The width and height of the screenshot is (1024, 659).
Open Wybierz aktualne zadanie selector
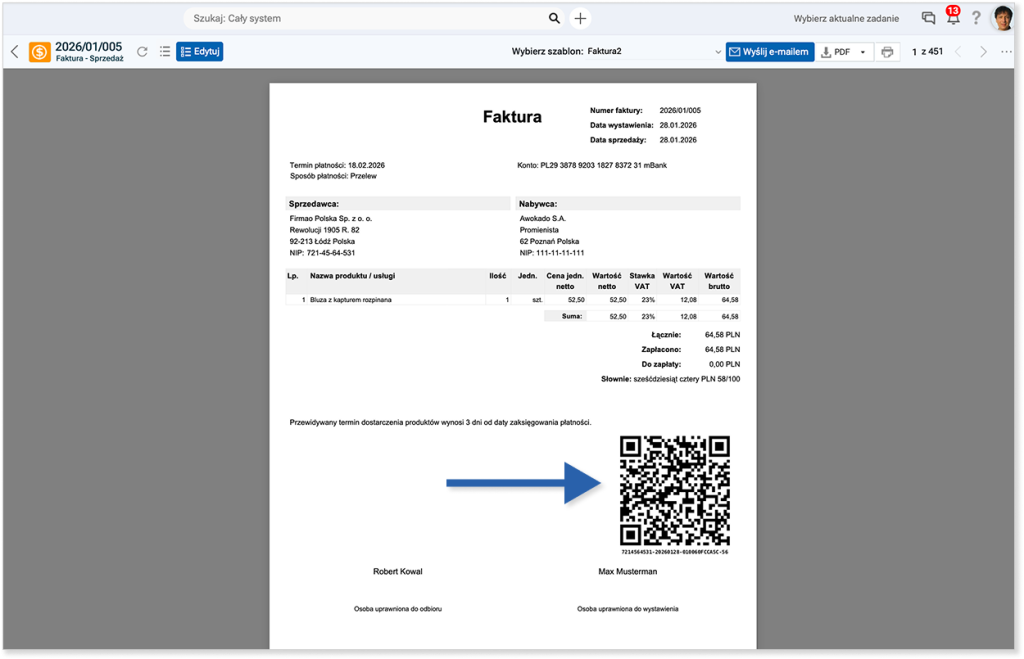[x=846, y=18]
